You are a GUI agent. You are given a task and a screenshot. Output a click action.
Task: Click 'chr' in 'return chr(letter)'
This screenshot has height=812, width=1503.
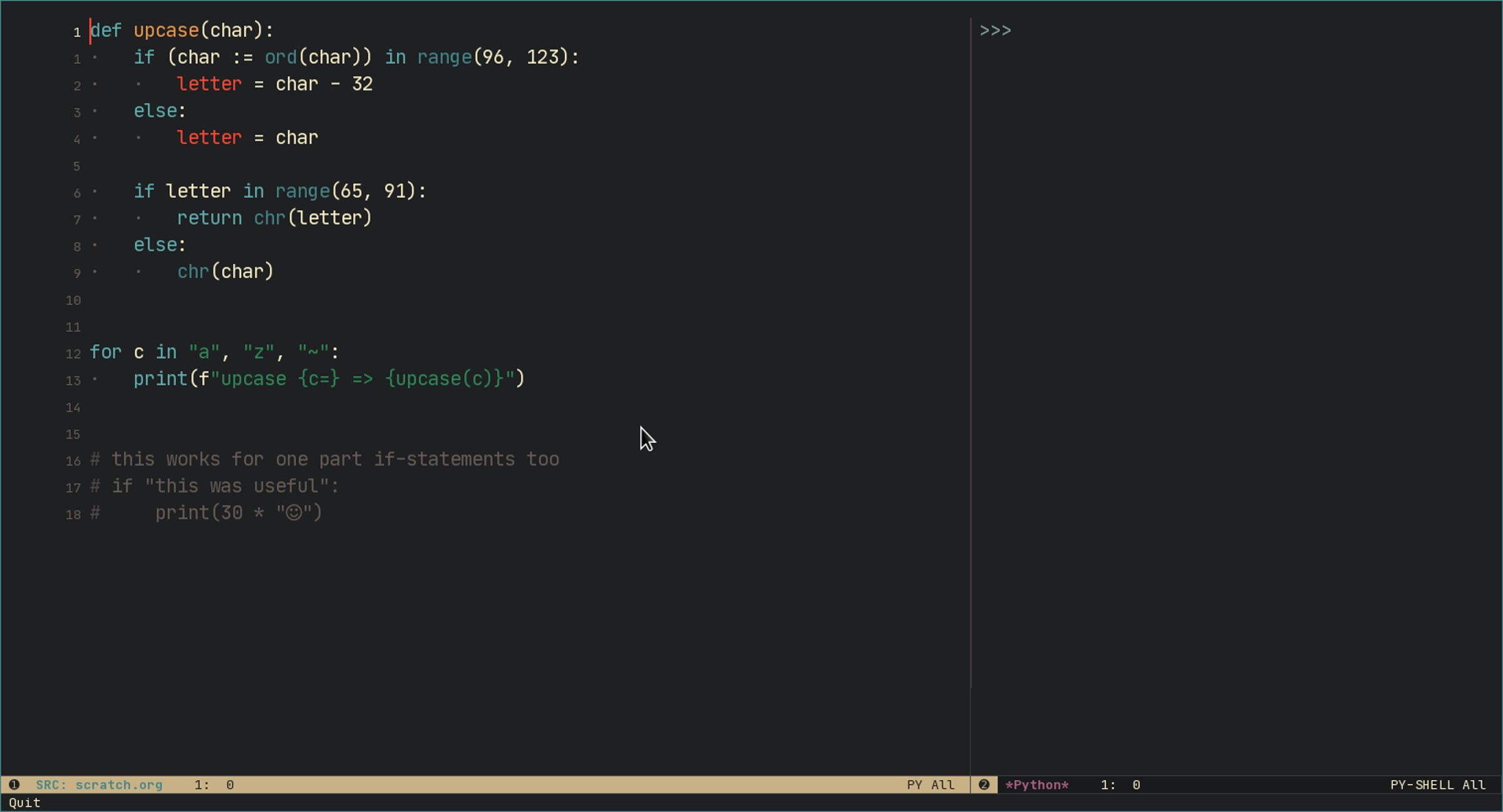269,218
